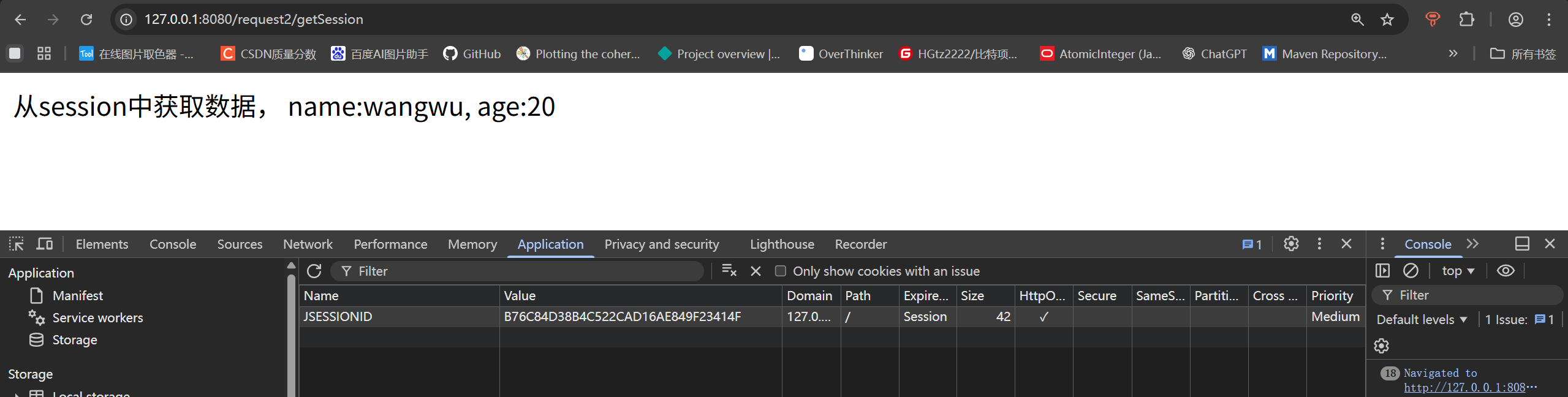
Task: Show more drawer tabs with double chevron
Action: pos(1472,244)
